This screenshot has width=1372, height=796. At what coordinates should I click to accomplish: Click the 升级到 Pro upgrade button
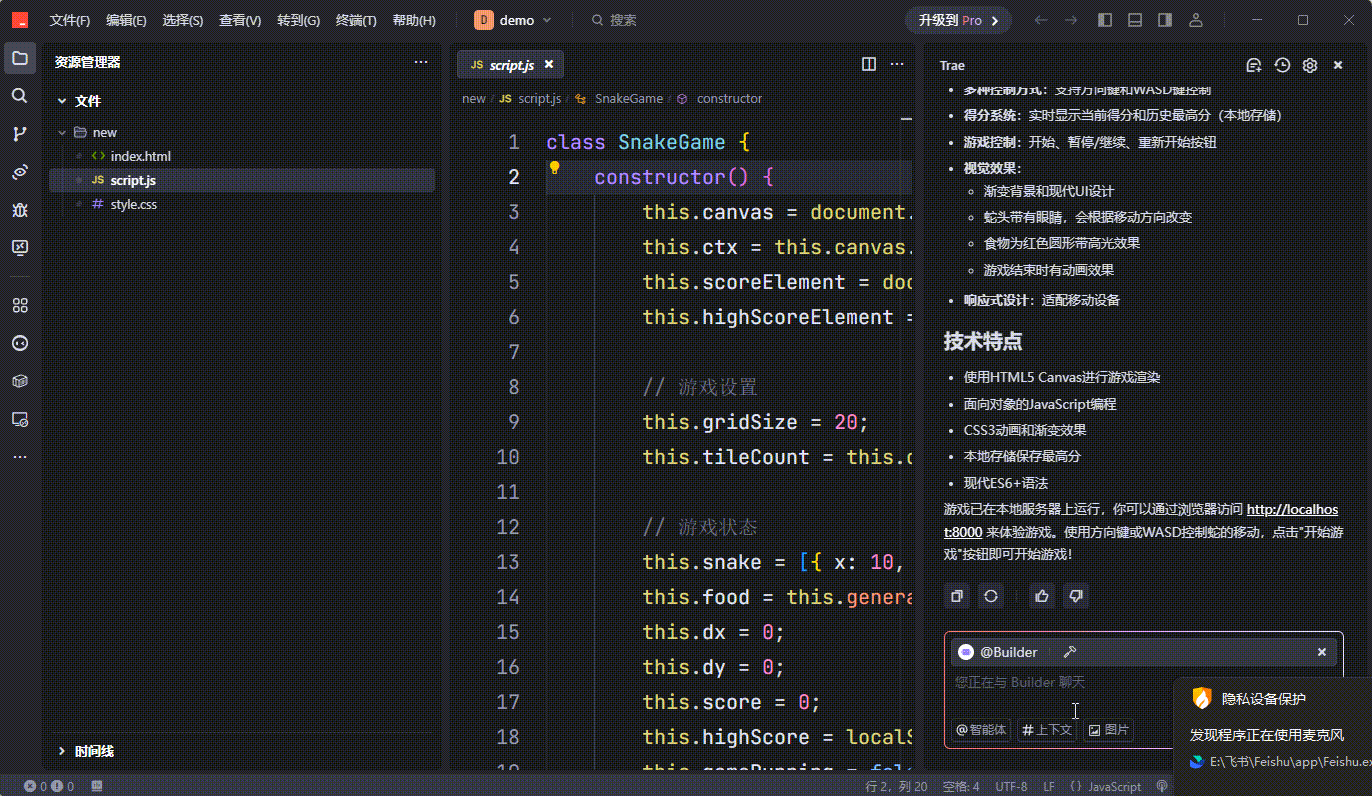click(x=958, y=20)
